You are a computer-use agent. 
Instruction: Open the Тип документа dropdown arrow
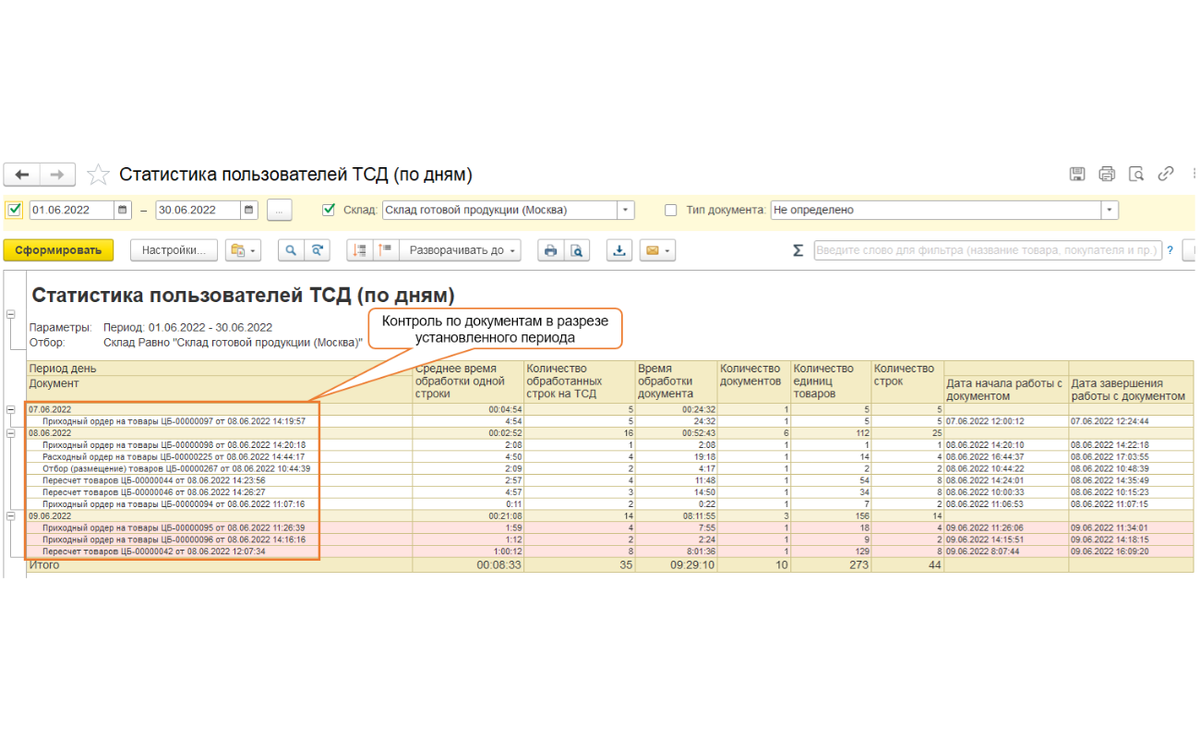pyautogui.click(x=1109, y=210)
